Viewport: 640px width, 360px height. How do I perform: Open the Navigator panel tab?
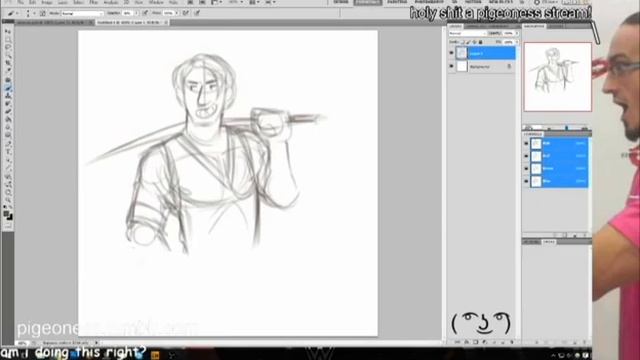(x=534, y=26)
